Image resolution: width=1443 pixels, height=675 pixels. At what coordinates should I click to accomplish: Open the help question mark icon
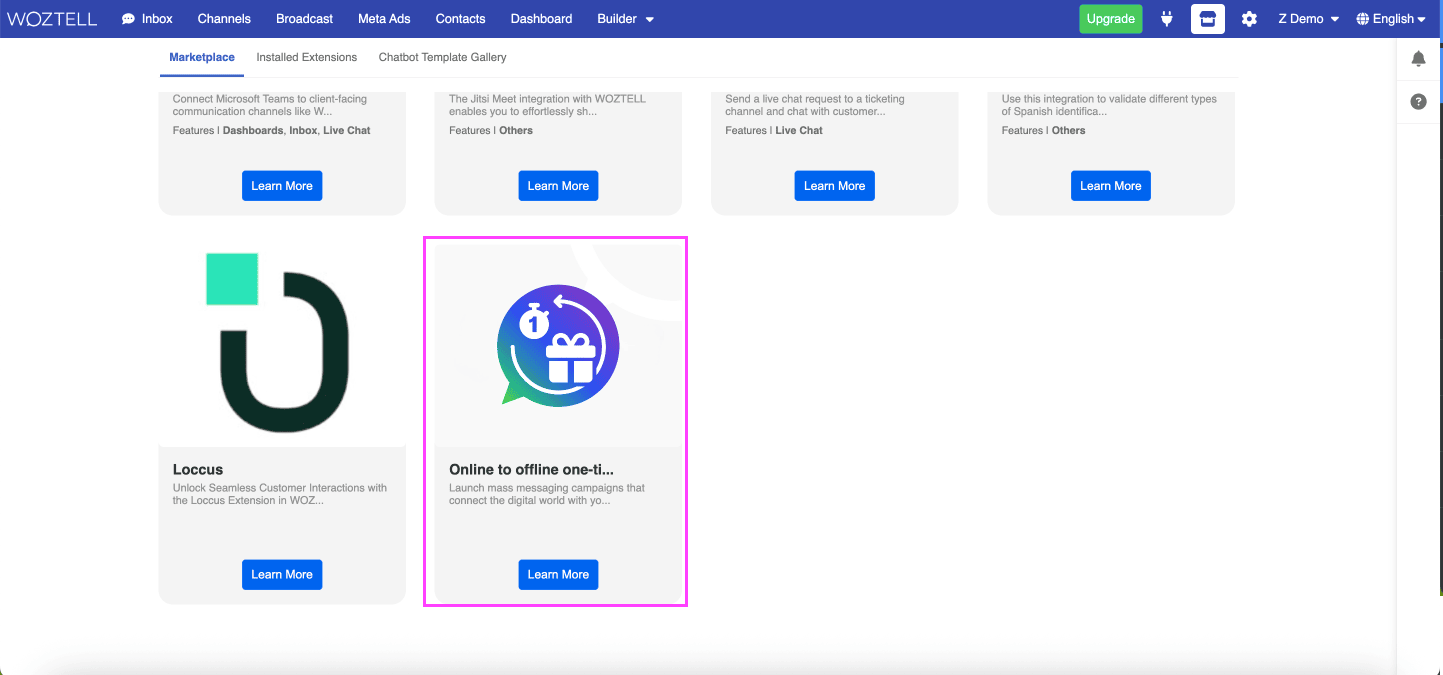coord(1418,102)
